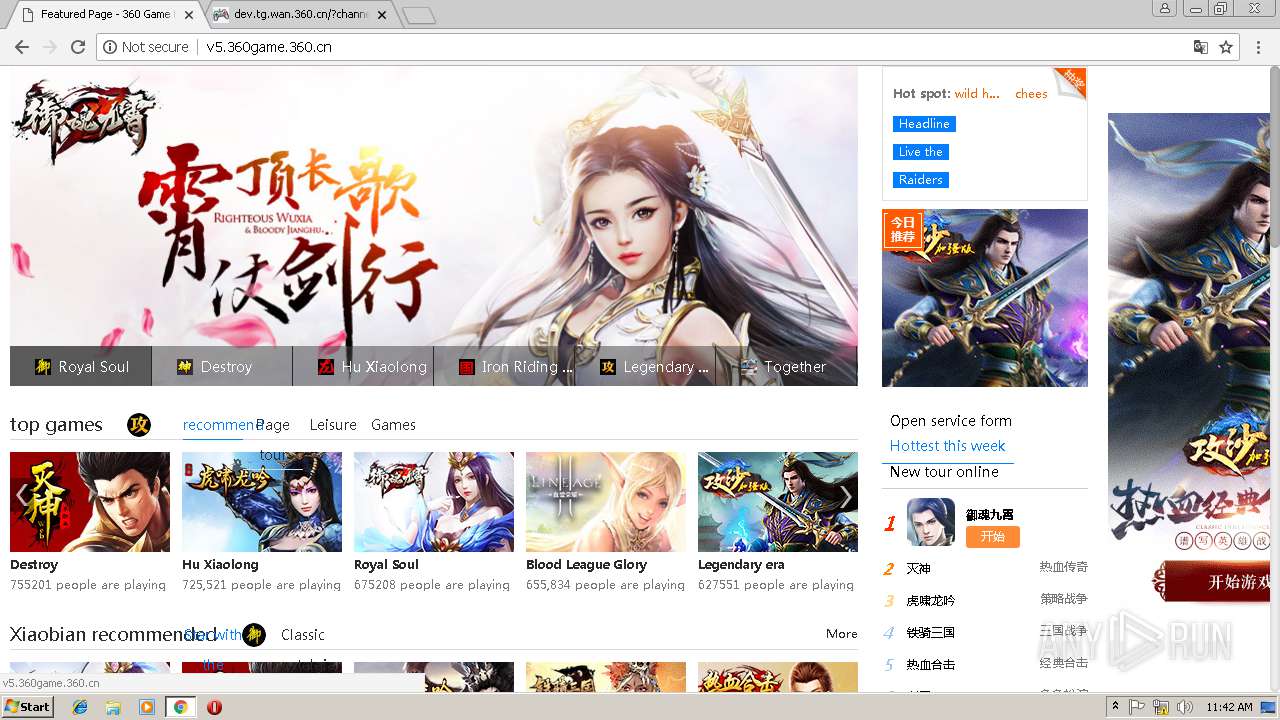The height and width of the screenshot is (720, 1280).
Task: Click the taskbar clock 11:42 AM
Action: 1229,707
